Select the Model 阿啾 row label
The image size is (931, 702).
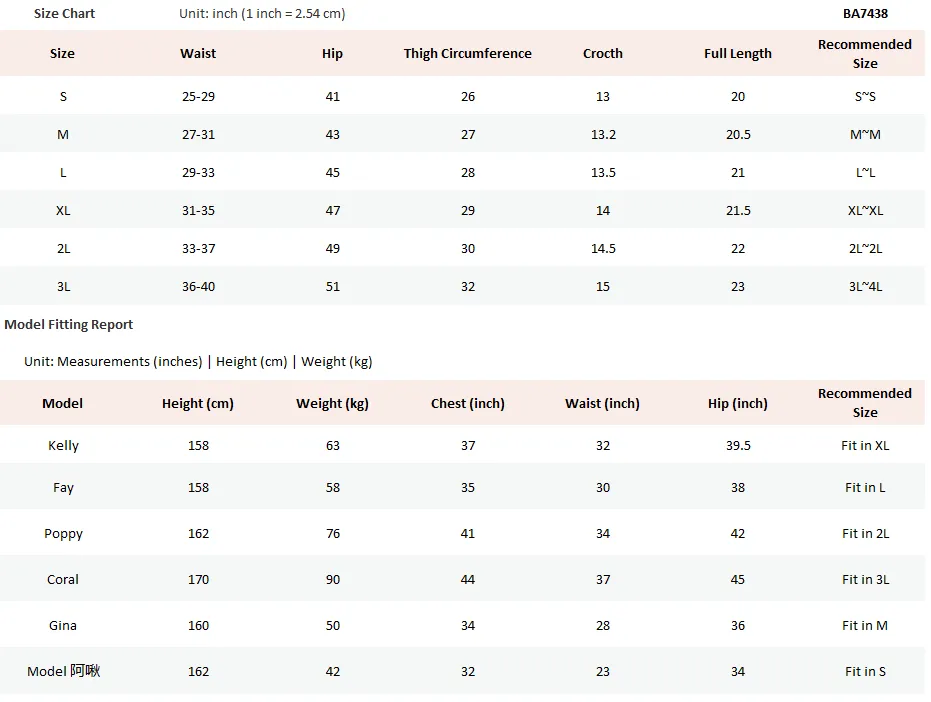point(63,671)
